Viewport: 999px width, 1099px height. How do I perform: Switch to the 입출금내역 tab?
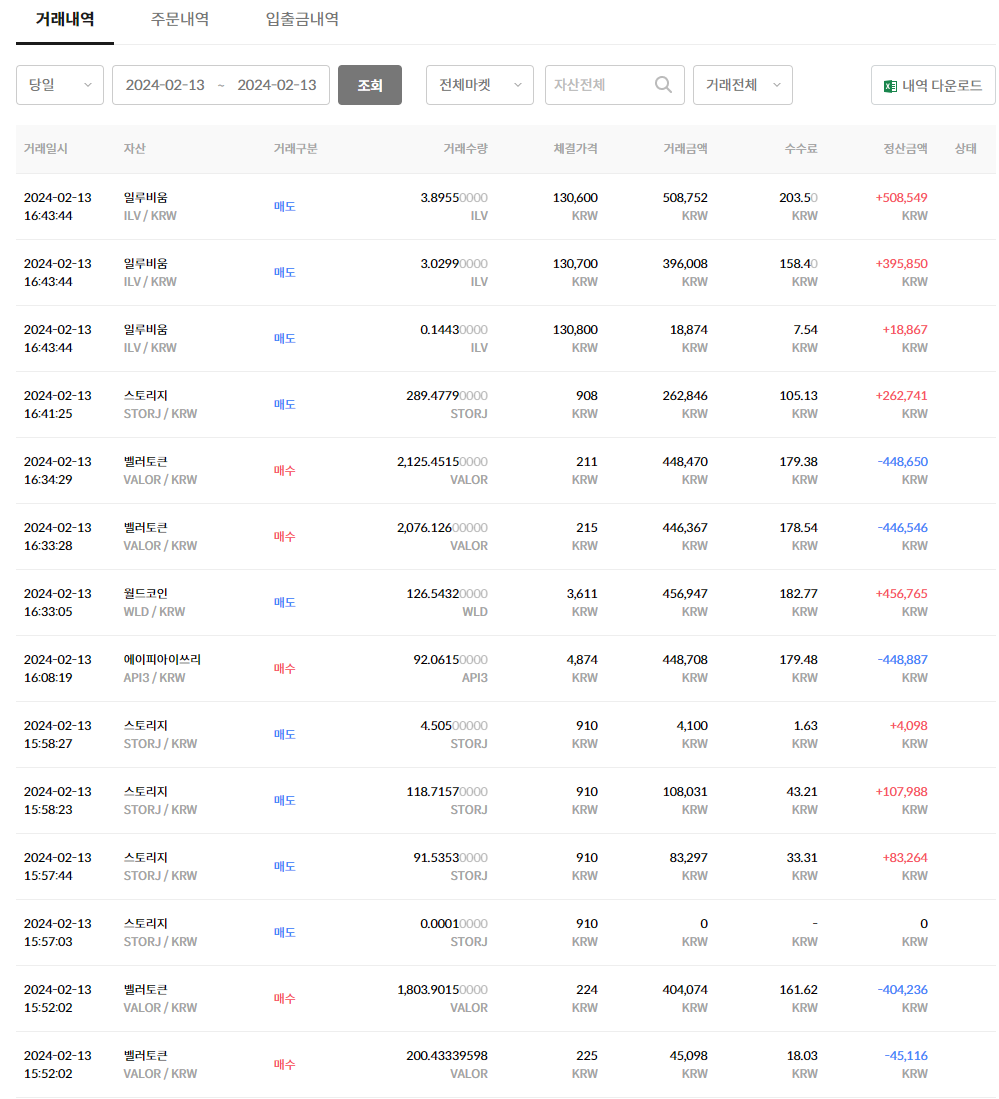click(302, 19)
